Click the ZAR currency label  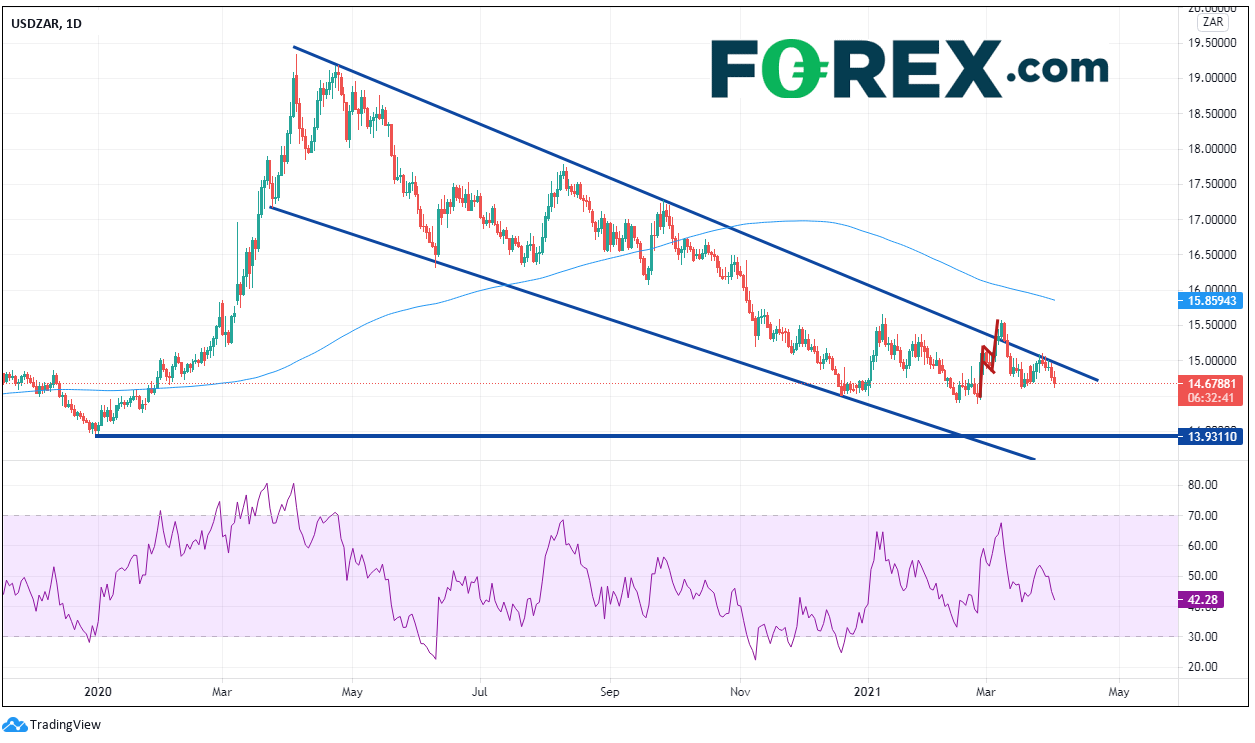click(1214, 20)
